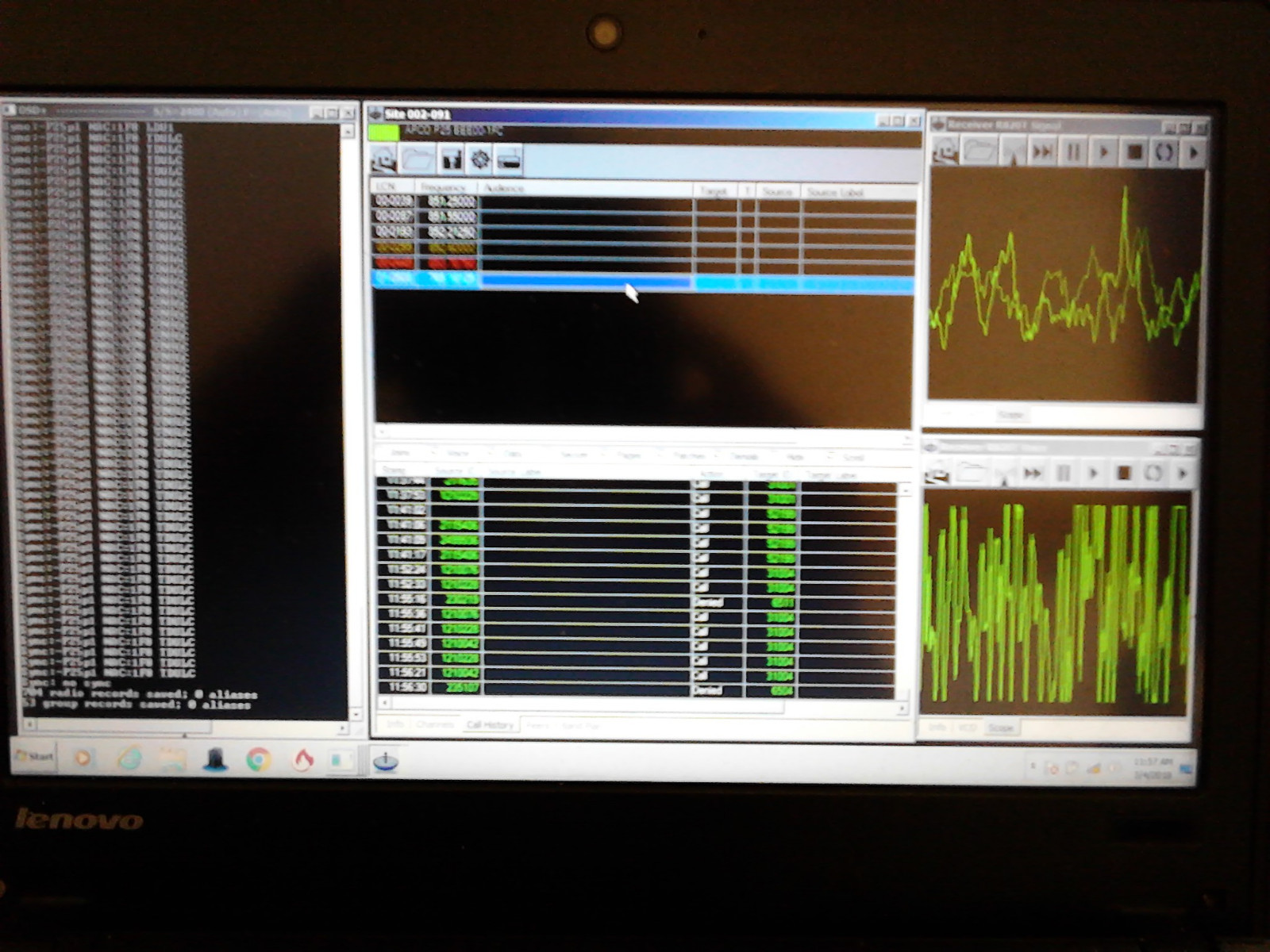Open the dropdown next to the Hide filter
Image resolution: width=1270 pixels, height=952 pixels.
[829, 455]
